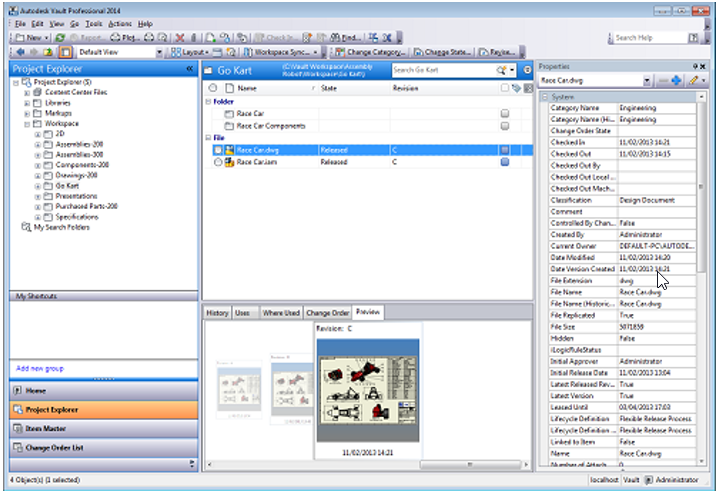Click the minus remove property icon
719x493 pixels.
coord(663,81)
